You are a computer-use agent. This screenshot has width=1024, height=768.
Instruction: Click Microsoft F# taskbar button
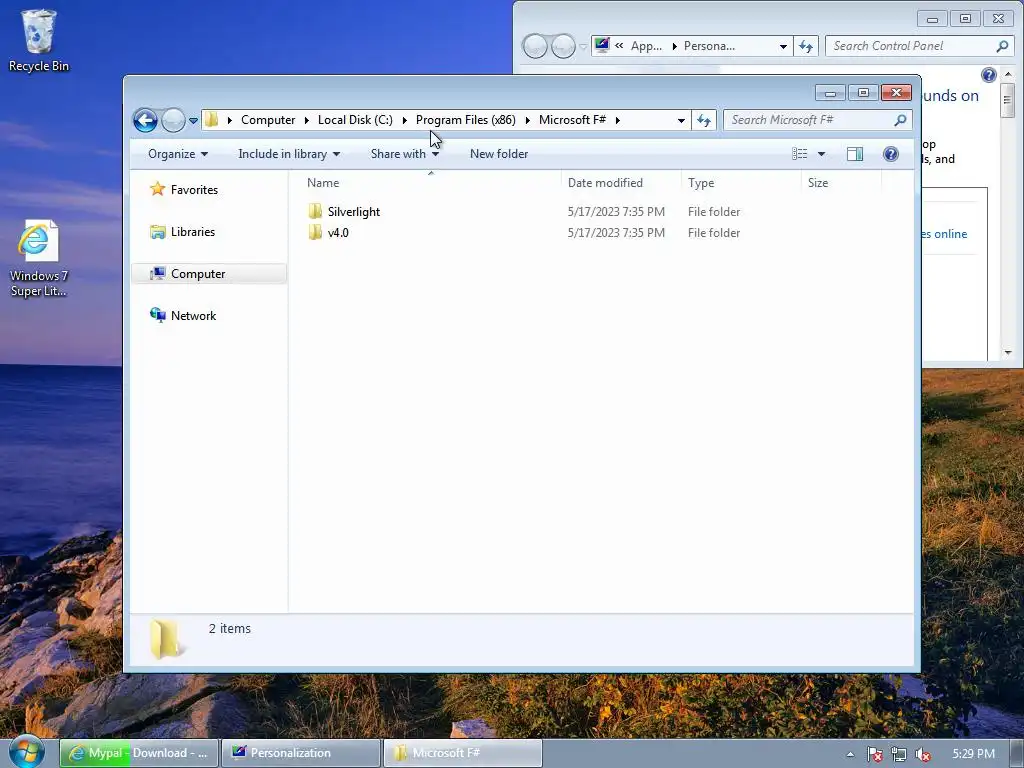[x=462, y=753]
